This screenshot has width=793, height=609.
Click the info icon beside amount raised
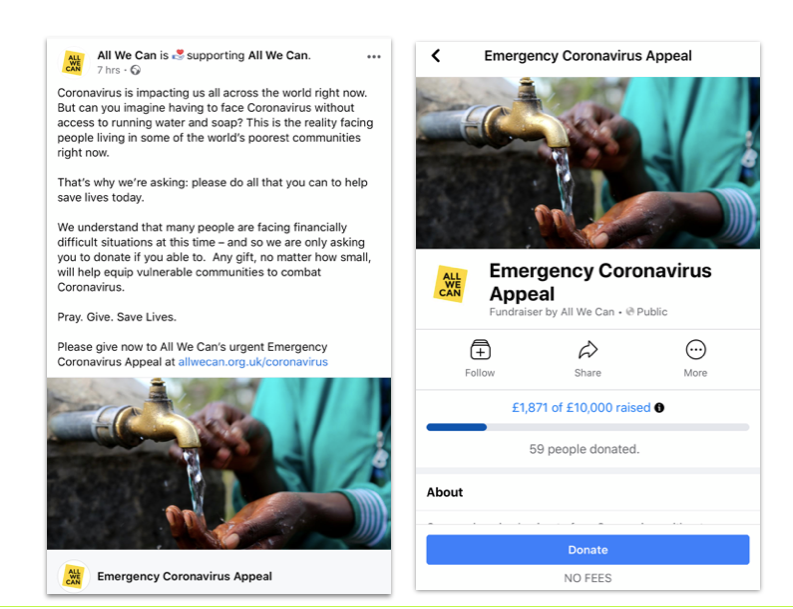tap(659, 408)
